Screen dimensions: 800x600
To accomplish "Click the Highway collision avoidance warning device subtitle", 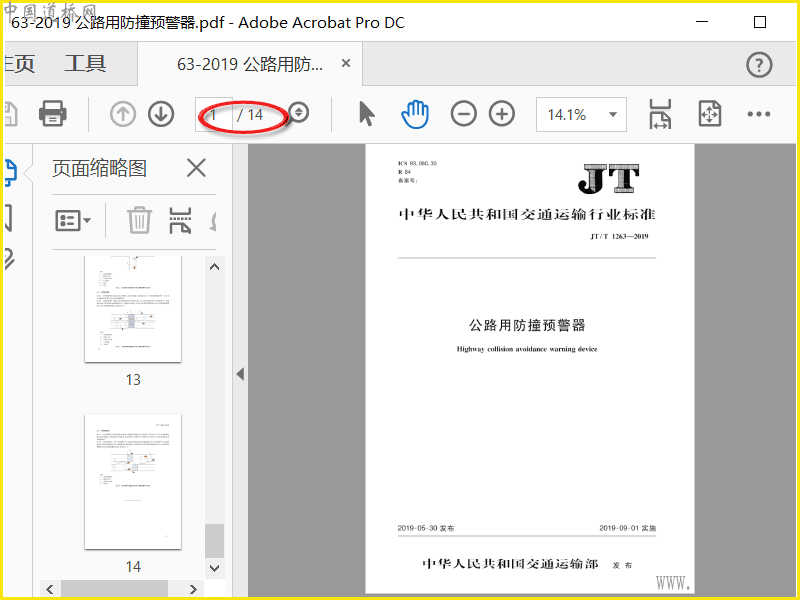I will (527, 349).
